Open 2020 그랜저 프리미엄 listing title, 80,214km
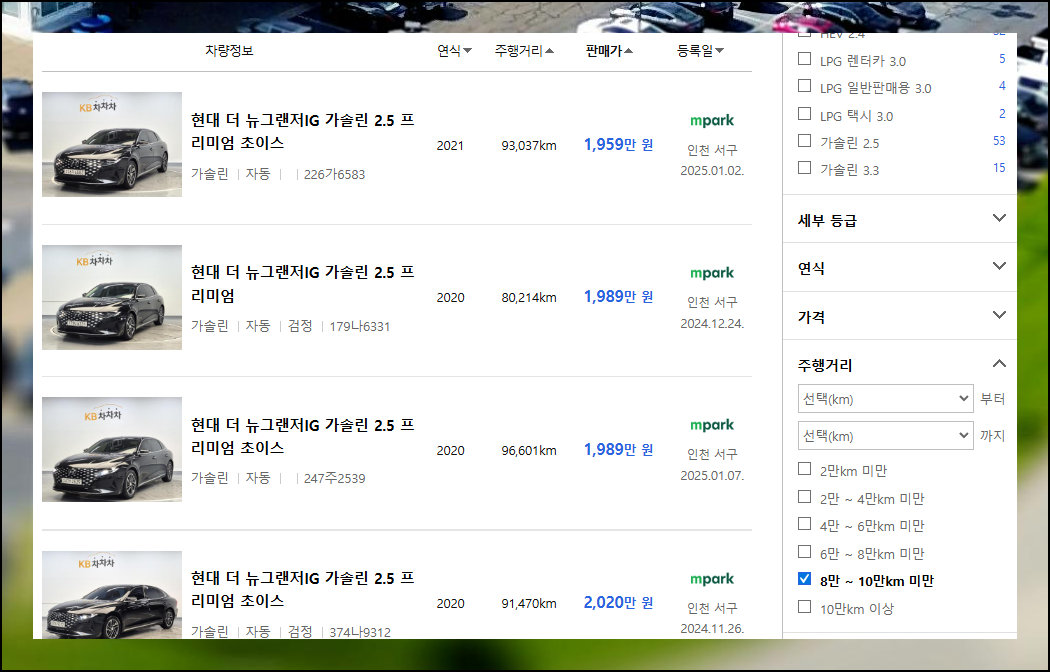Viewport: 1050px width, 672px height. click(x=303, y=284)
